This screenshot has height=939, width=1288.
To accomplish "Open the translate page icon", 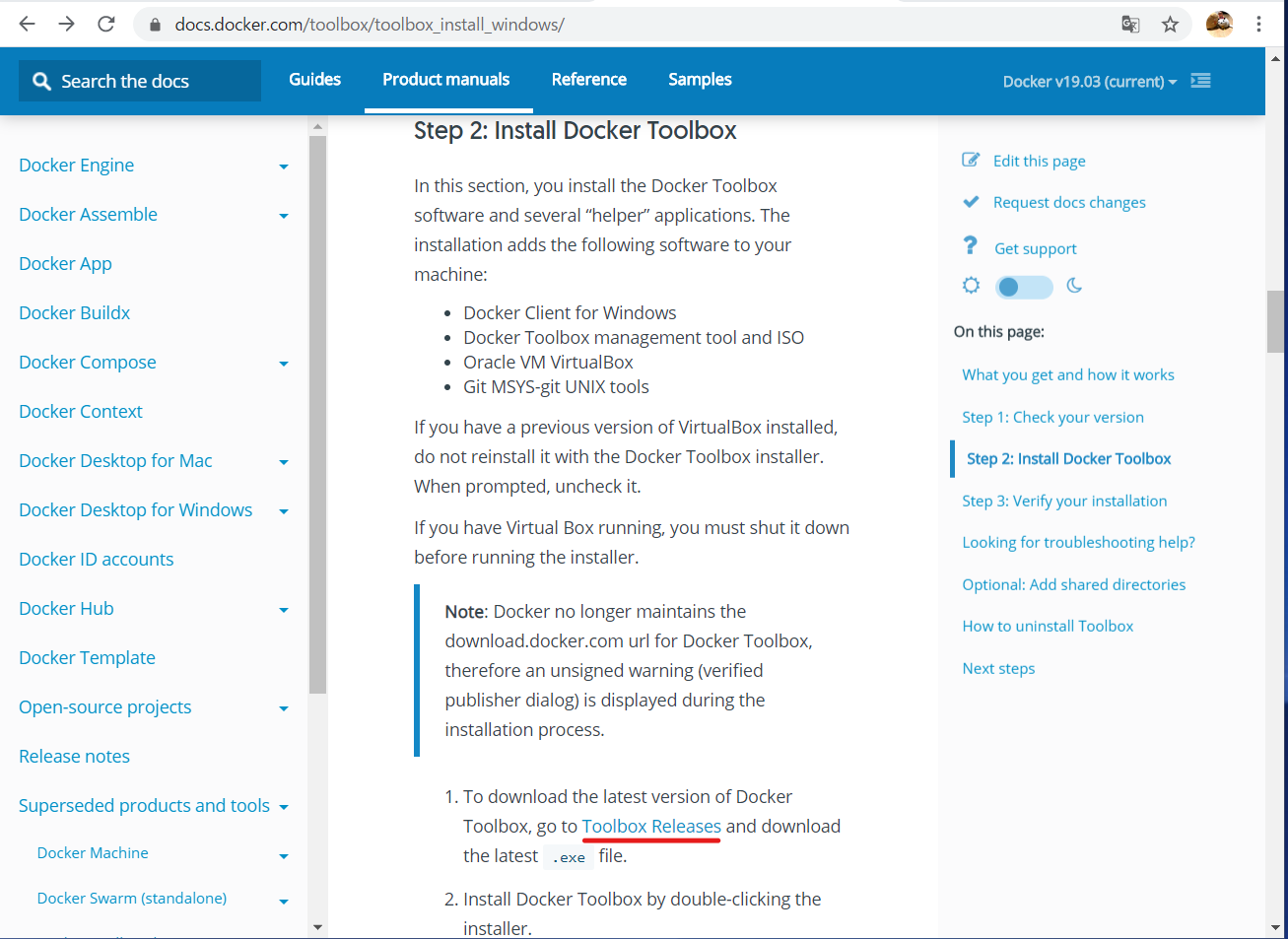I will coord(1130,25).
